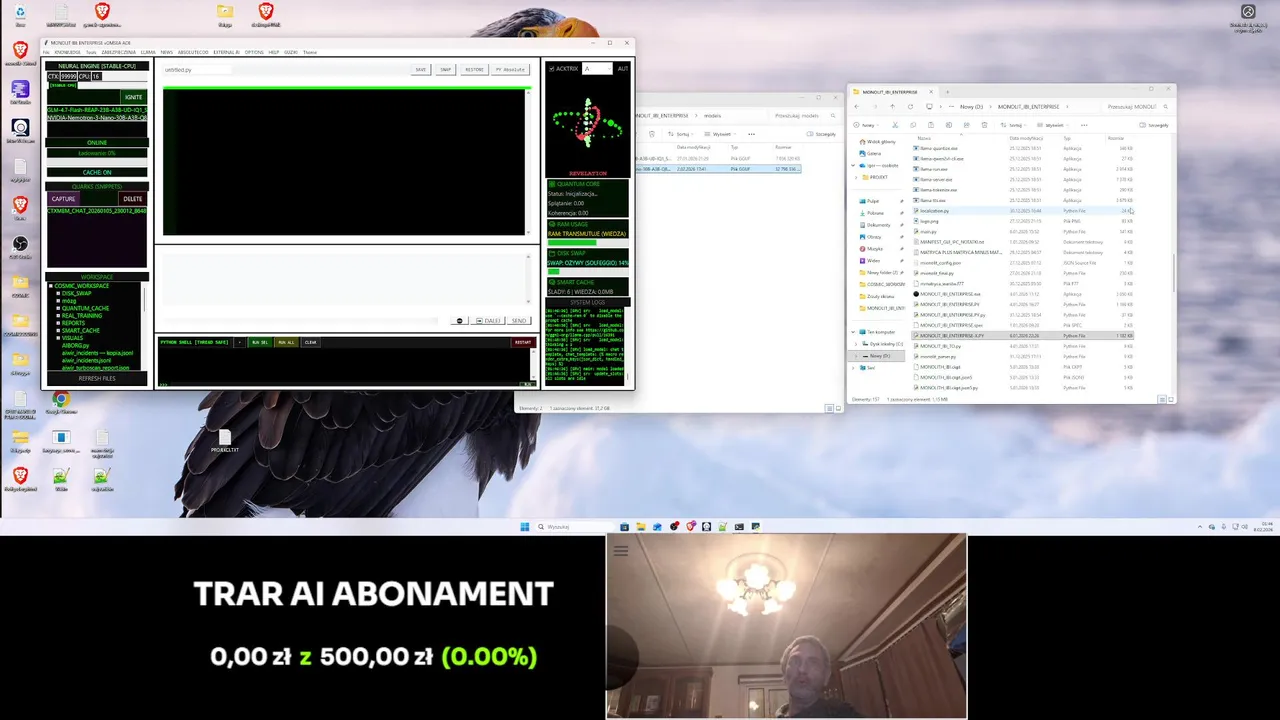Click RUN SEL in Python shell
Viewport: 1280px width, 720px height.
coord(259,342)
